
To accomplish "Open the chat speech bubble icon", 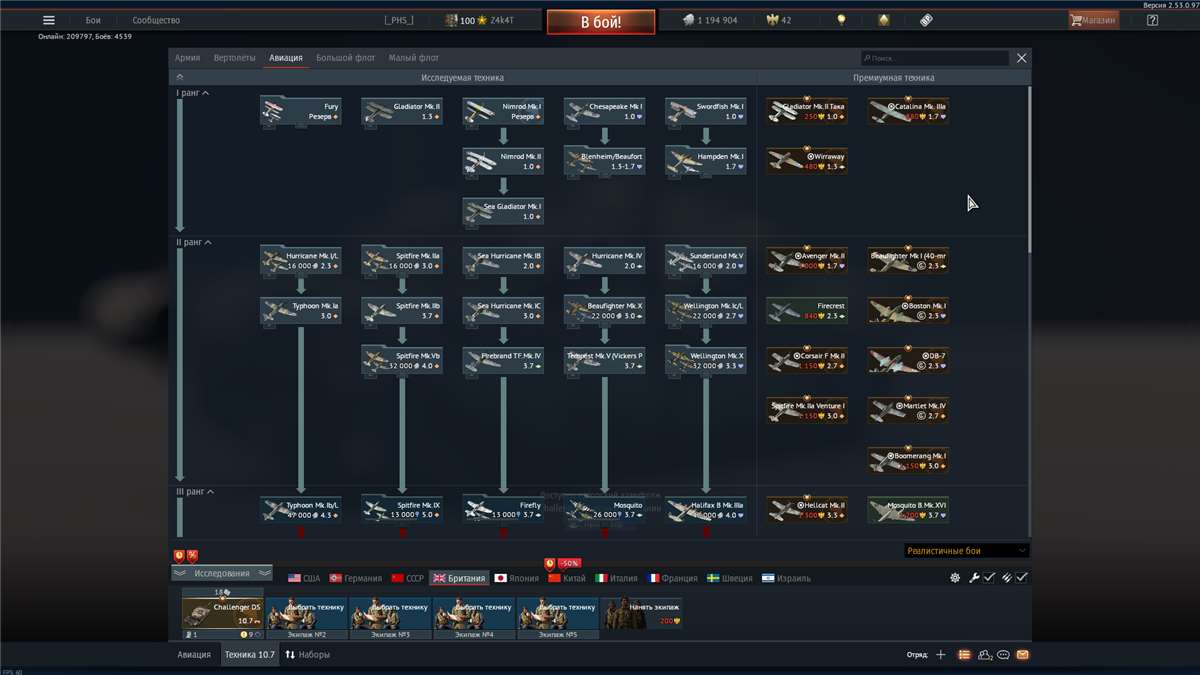I will [1003, 655].
